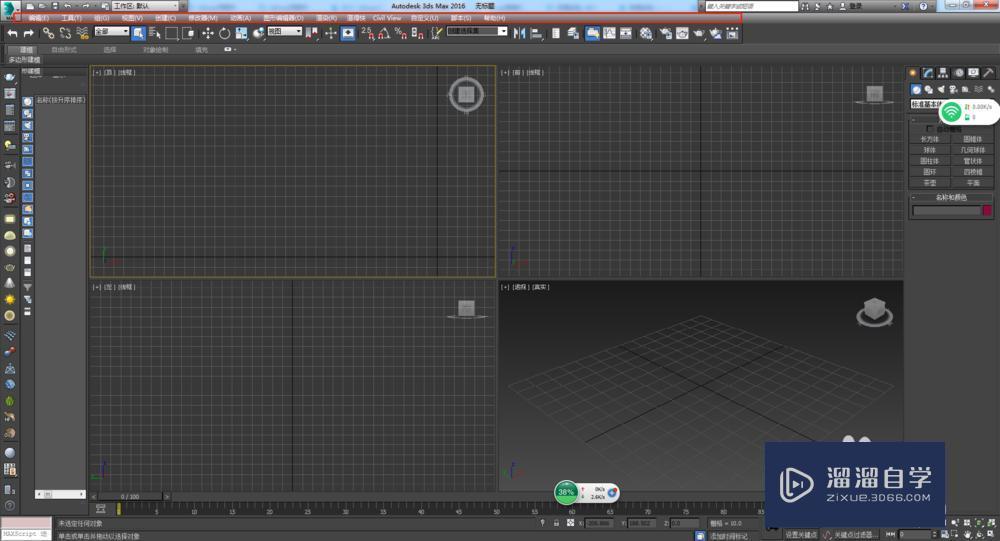This screenshot has width=1000, height=541.
Task: Click the Redo arrow in main toolbar
Action: (29, 33)
